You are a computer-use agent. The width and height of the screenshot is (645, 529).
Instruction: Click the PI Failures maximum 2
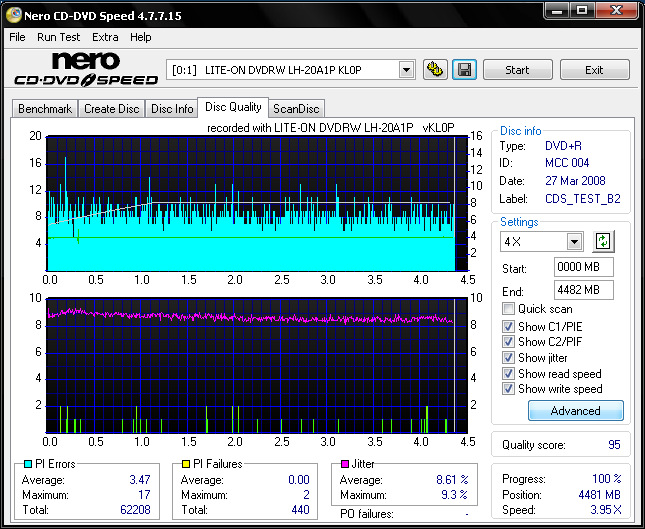point(306,494)
